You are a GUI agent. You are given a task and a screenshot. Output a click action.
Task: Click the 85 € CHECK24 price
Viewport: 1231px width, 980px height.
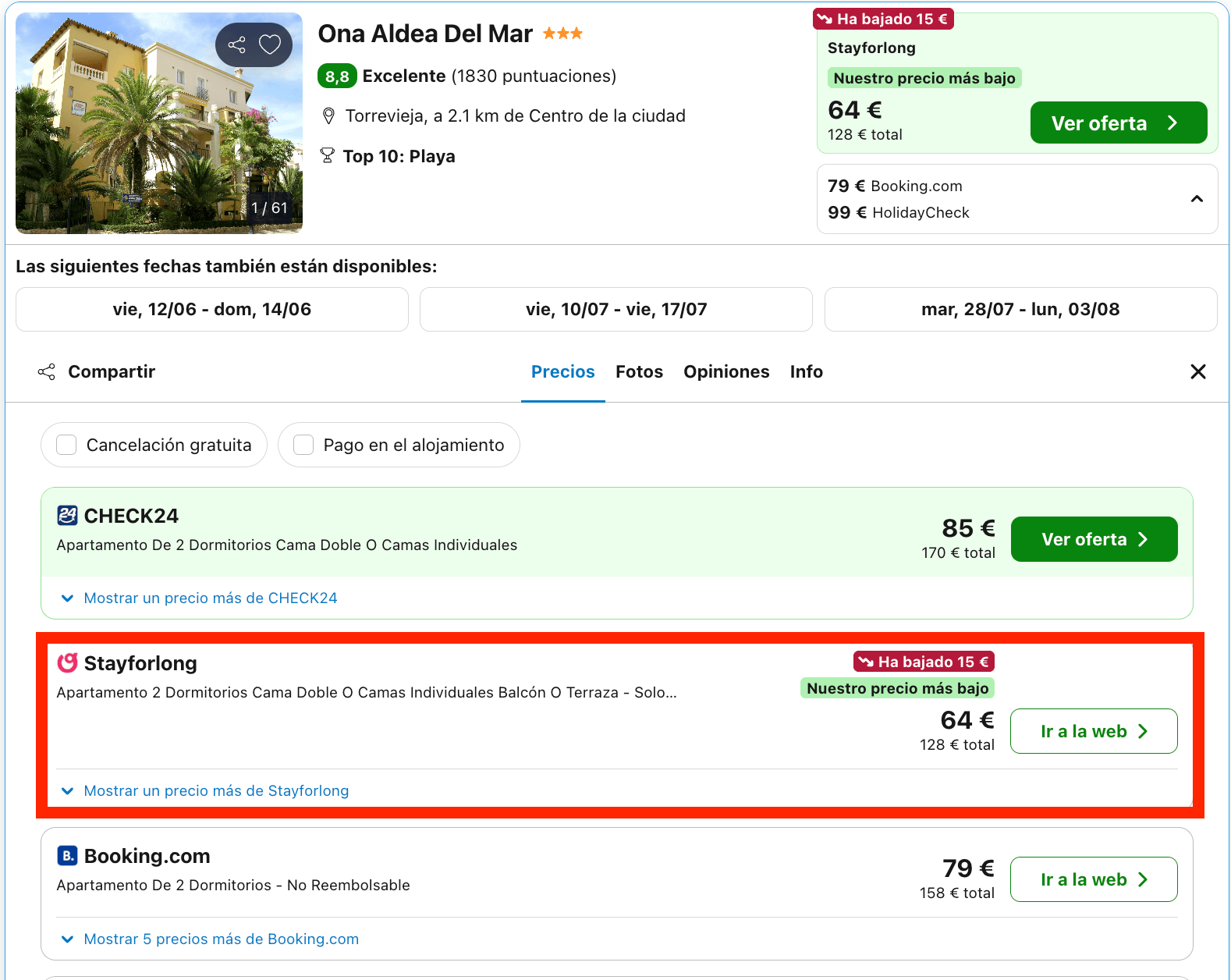tap(968, 528)
